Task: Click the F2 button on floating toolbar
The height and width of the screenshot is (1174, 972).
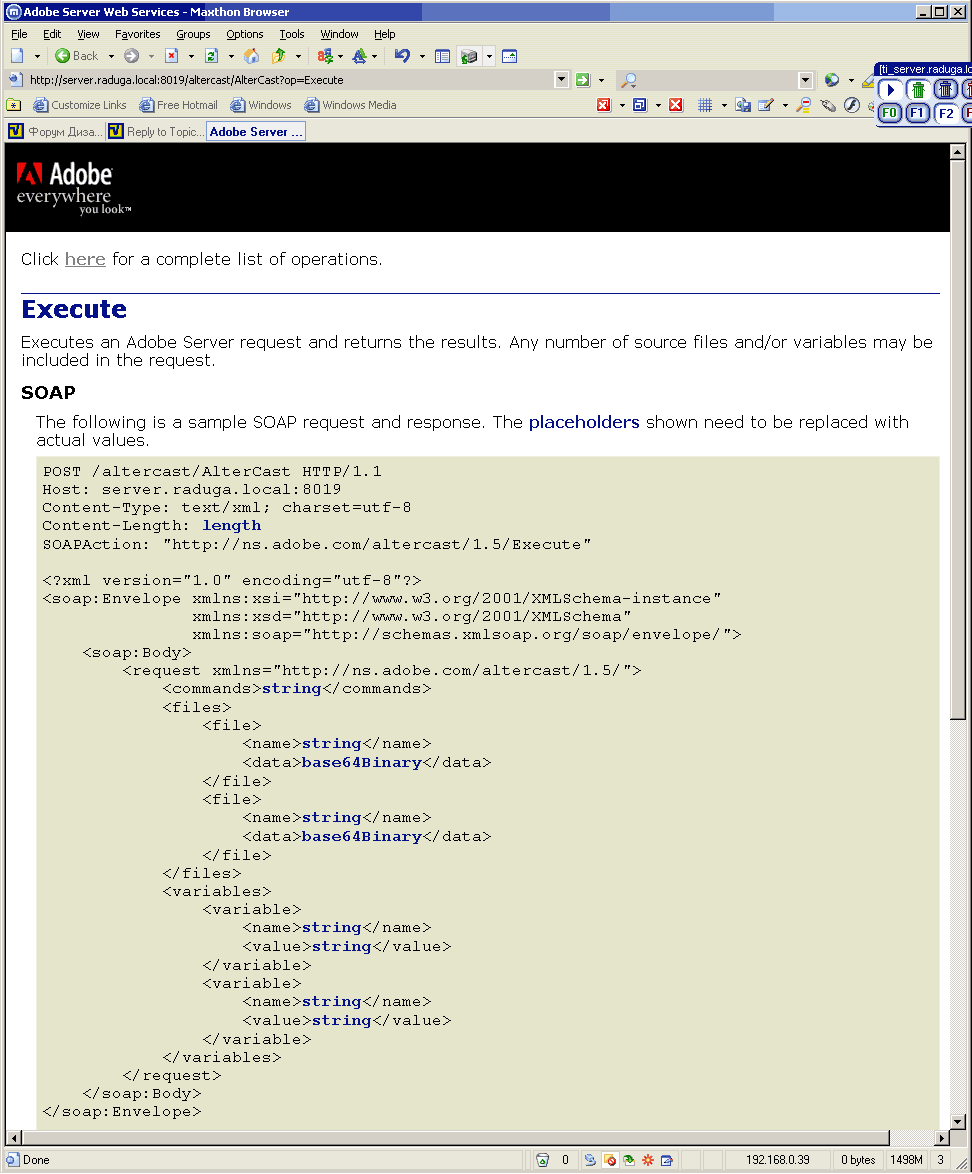Action: [x=947, y=113]
